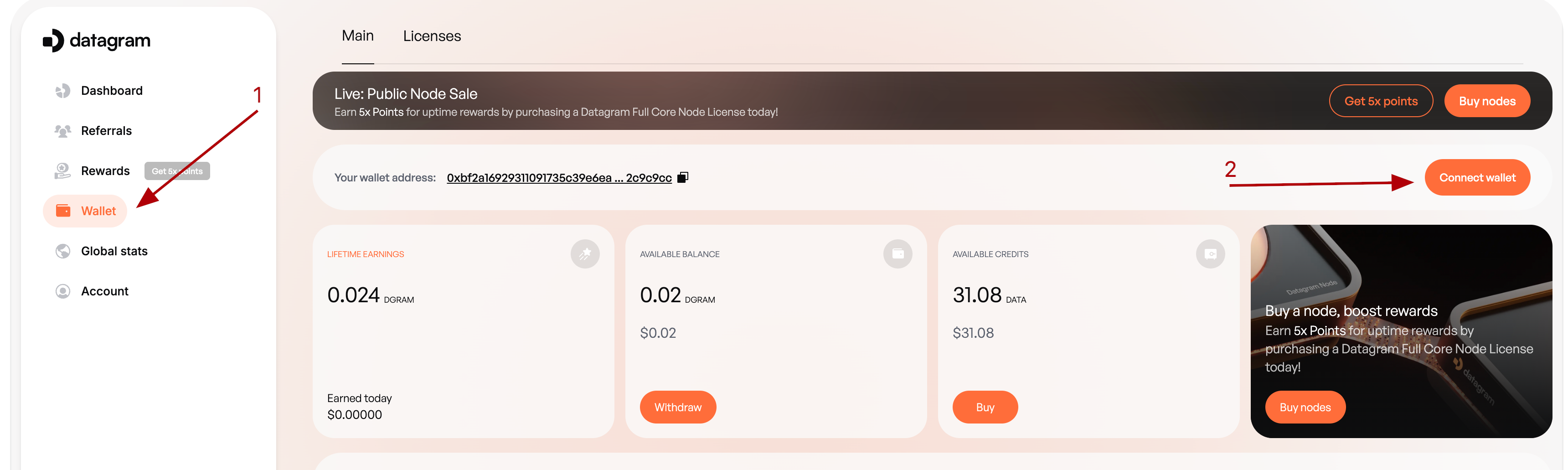This screenshot has height=470, width=1568.
Task: Click Buy nodes in the top banner
Action: point(1486,101)
